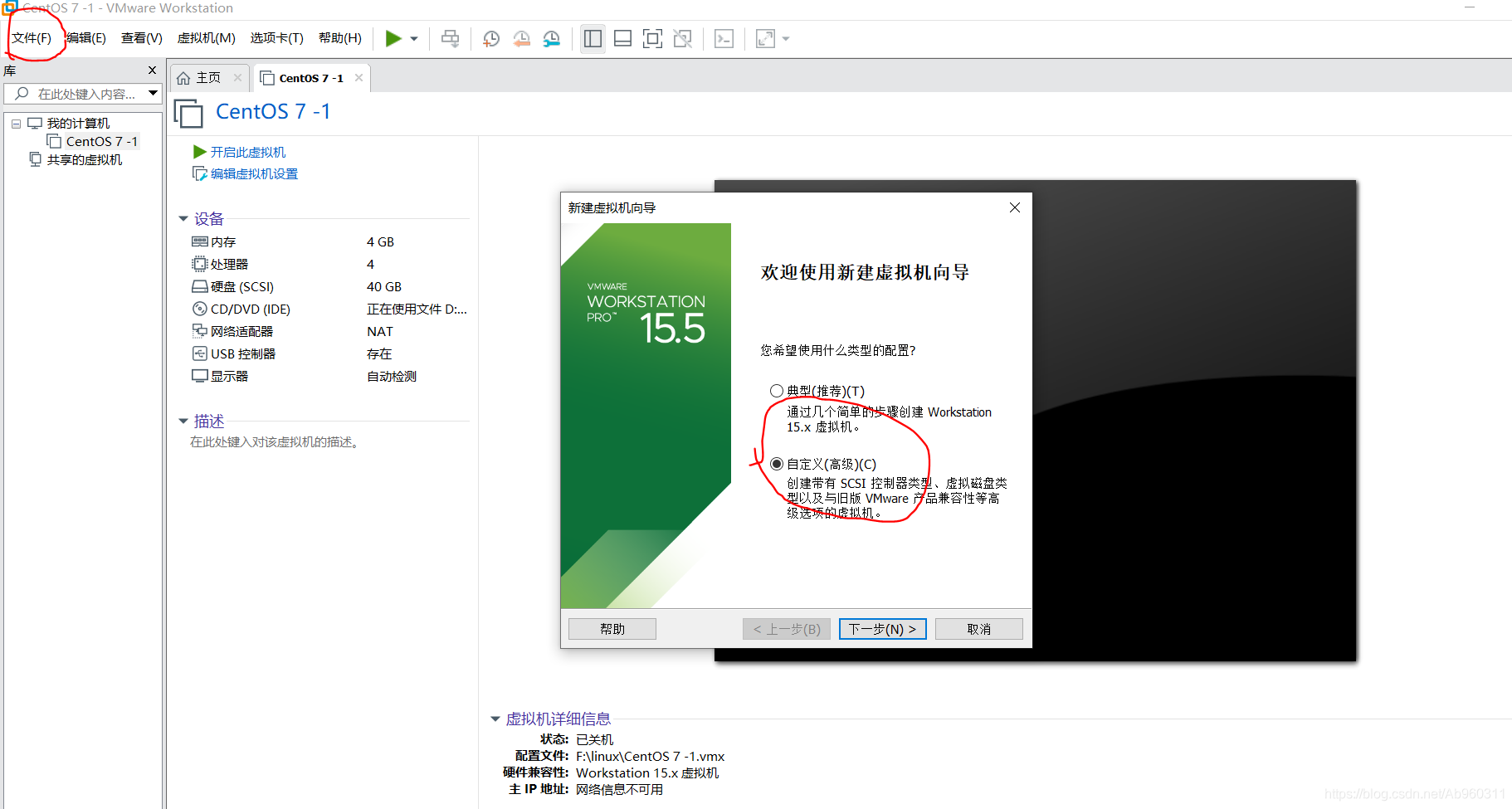This screenshot has width=1512, height=809.
Task: Click the hard disk value 40 GB
Action: click(x=384, y=286)
